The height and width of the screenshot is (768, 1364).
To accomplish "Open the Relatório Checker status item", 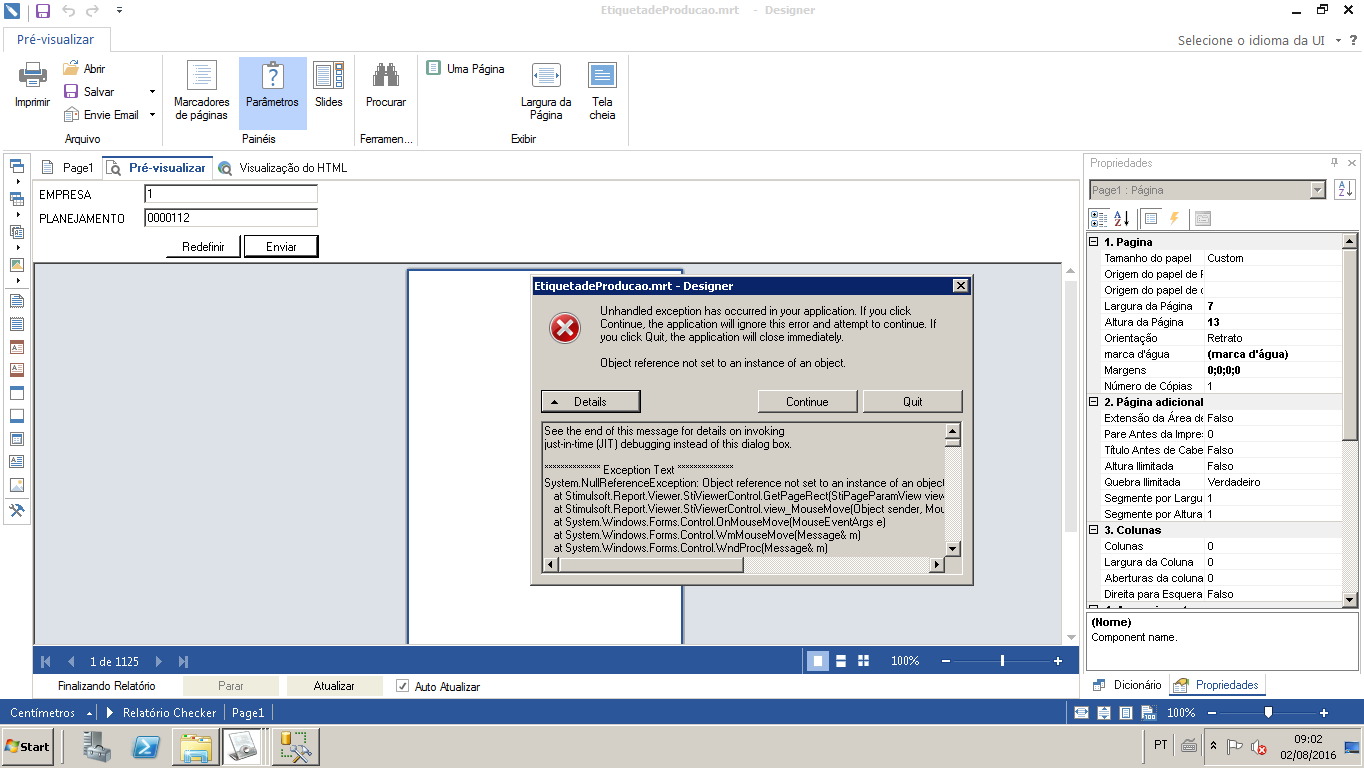I will pyautogui.click(x=162, y=713).
